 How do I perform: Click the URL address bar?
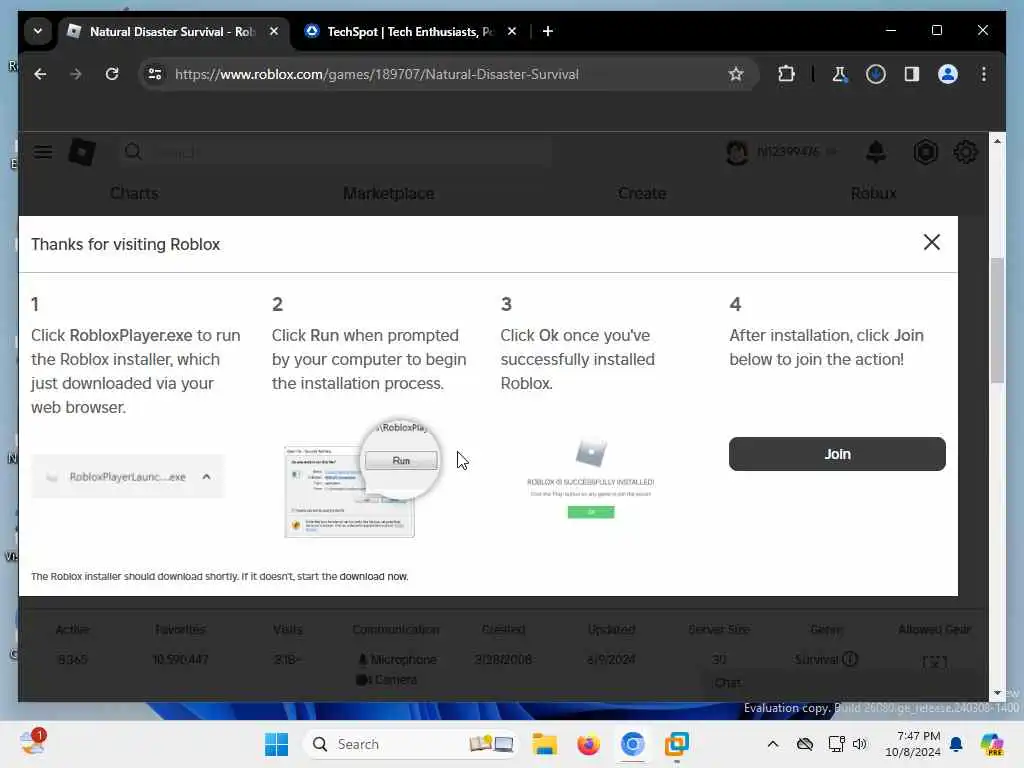coord(449,74)
